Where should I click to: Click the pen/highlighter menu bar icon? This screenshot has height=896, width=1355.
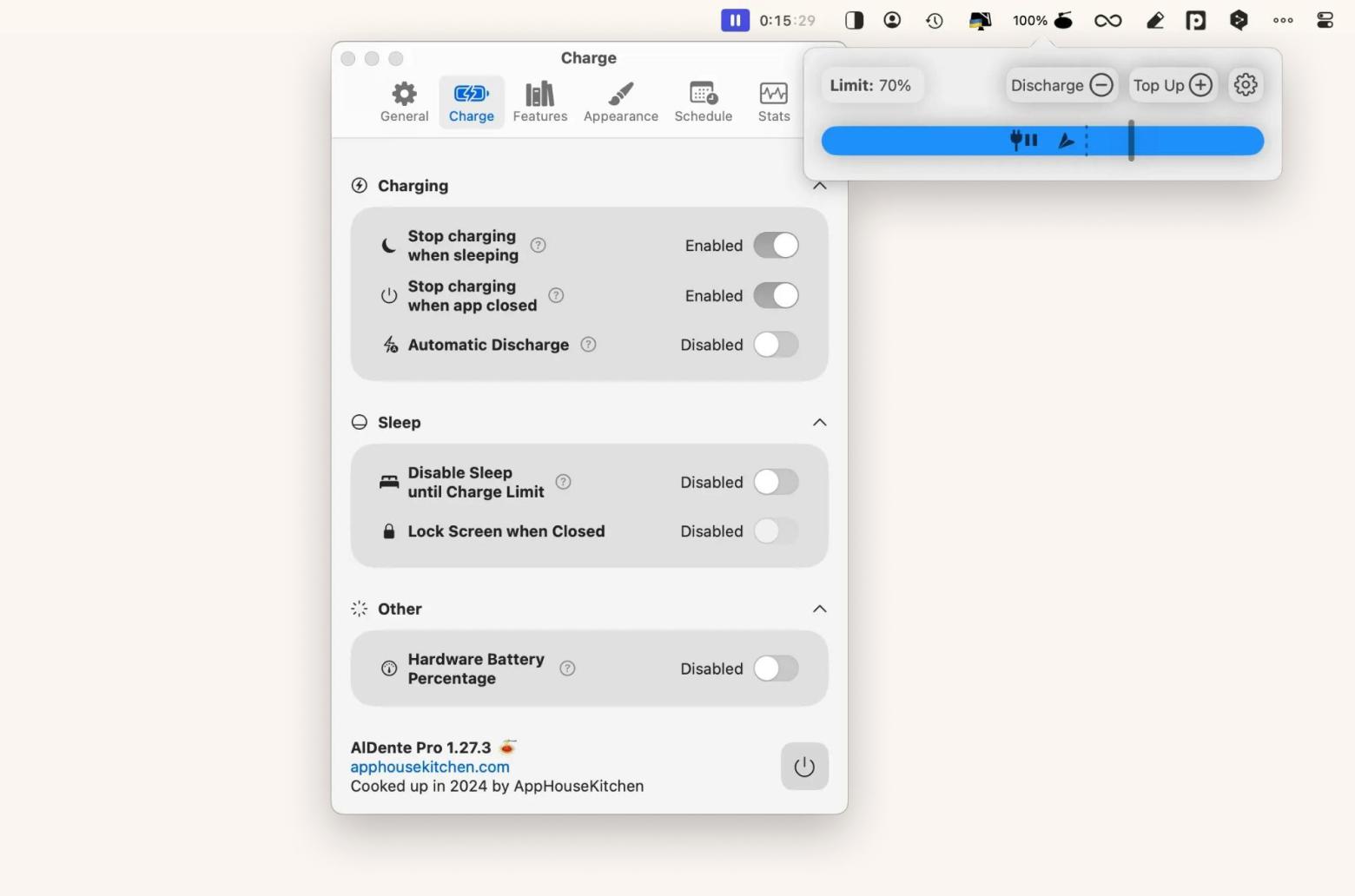click(x=1154, y=20)
